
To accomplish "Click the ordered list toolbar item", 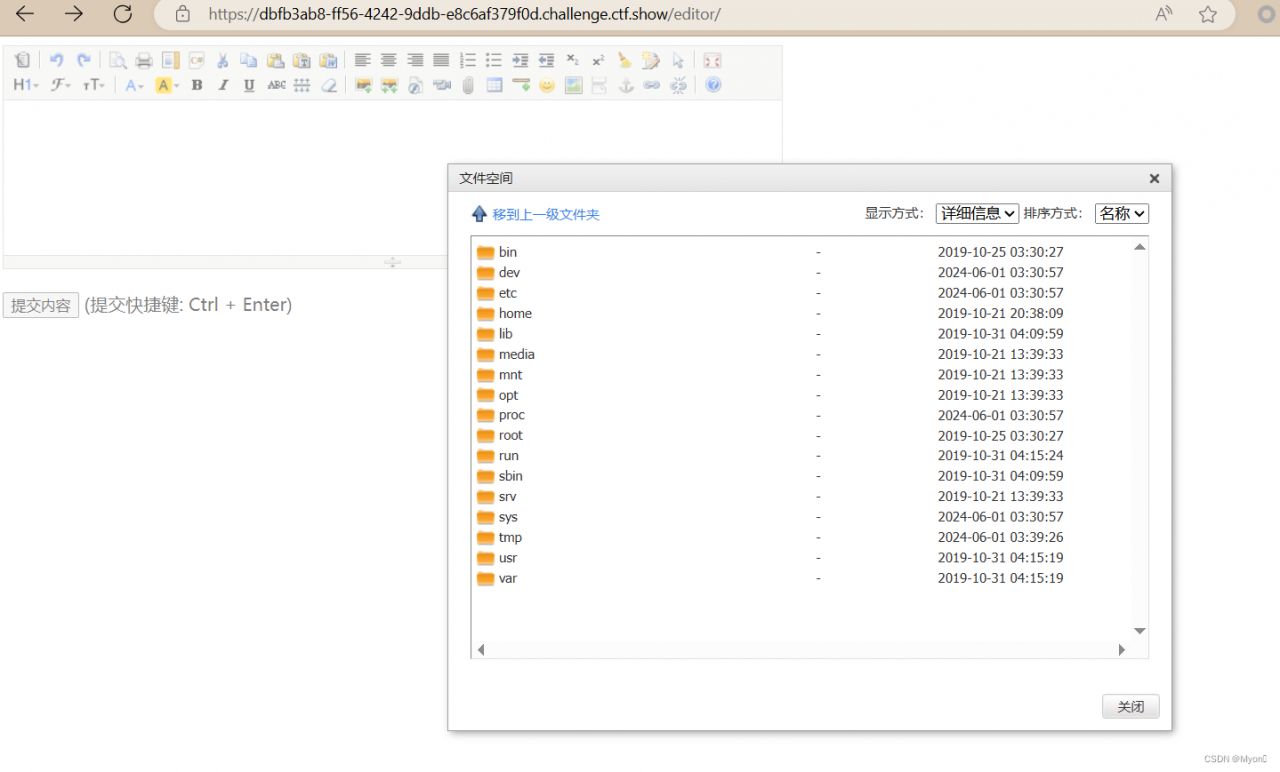I will (467, 60).
